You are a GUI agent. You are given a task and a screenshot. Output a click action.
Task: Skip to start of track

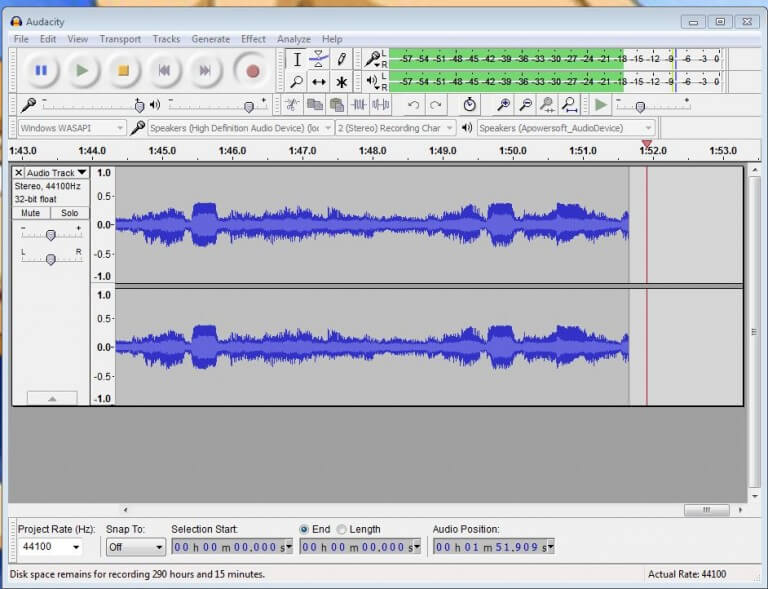click(164, 71)
